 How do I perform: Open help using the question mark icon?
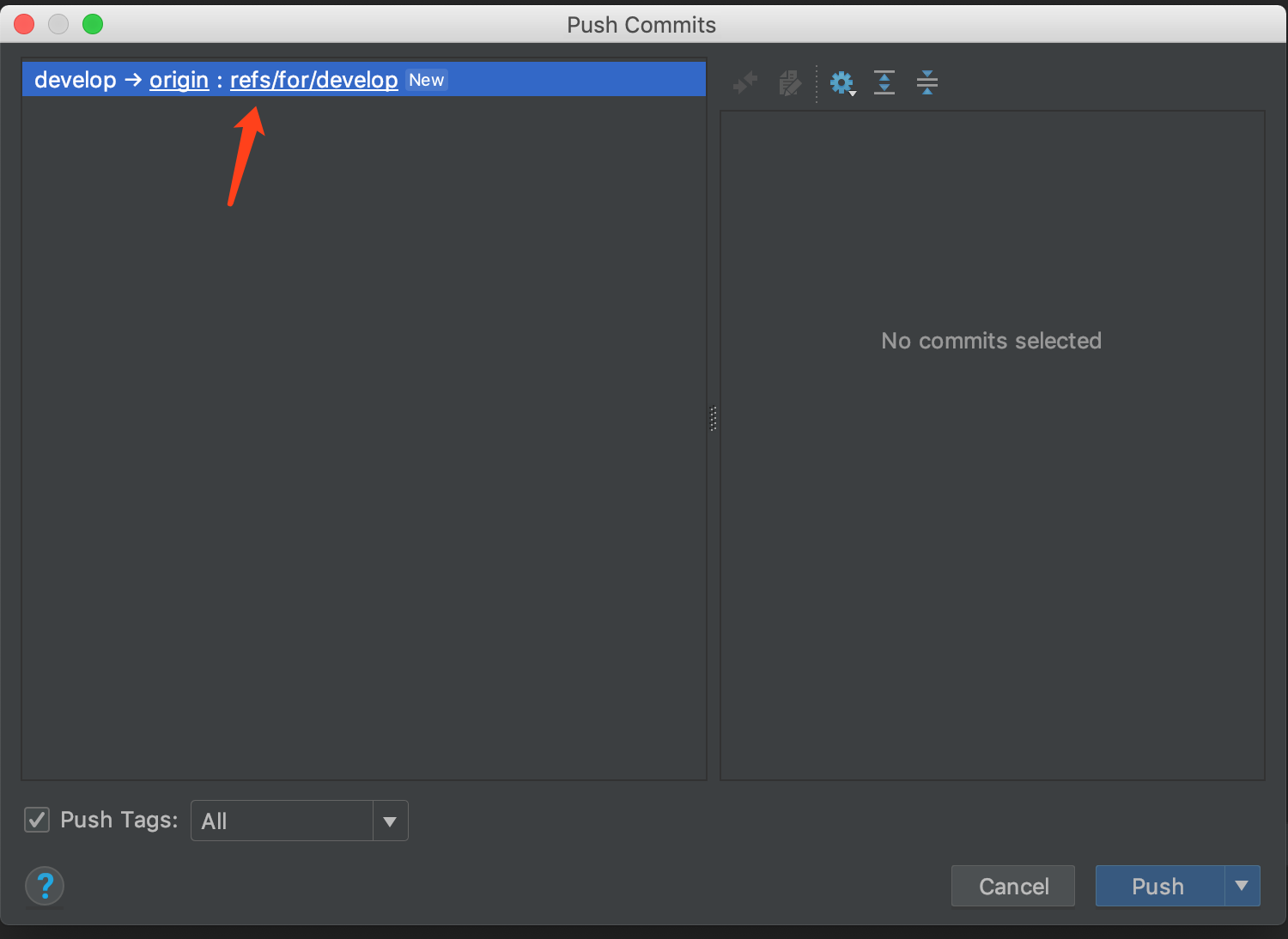[x=44, y=886]
